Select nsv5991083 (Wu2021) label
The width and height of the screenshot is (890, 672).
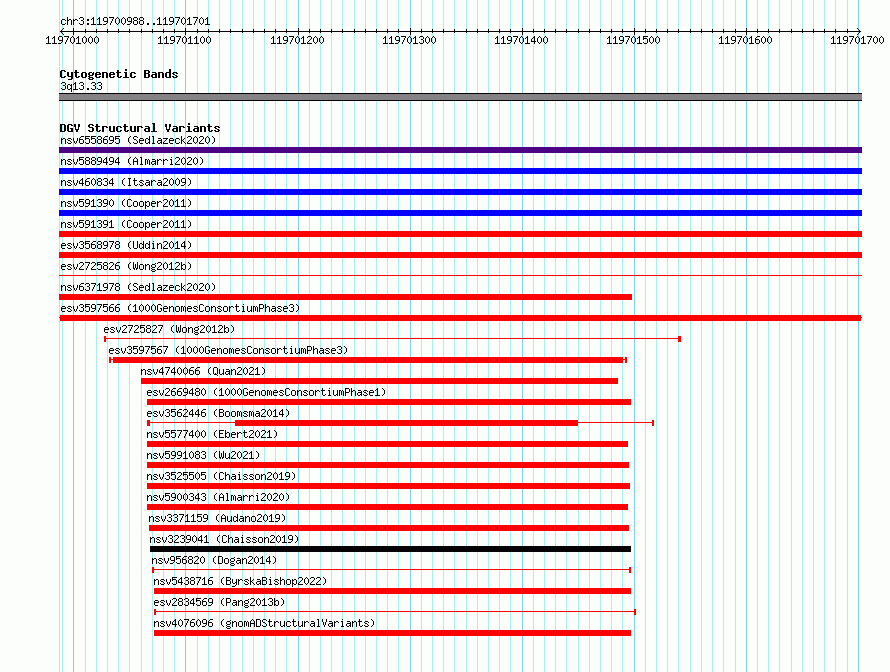tap(203, 455)
